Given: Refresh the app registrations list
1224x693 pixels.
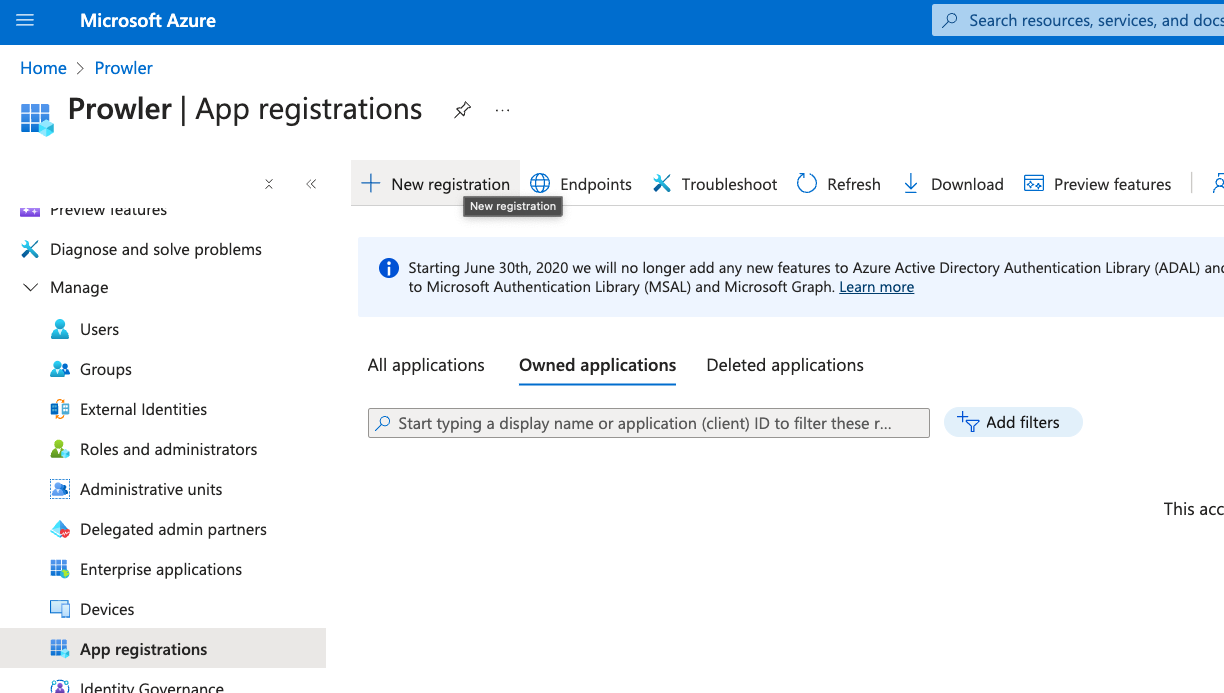Looking at the screenshot, I should (839, 184).
